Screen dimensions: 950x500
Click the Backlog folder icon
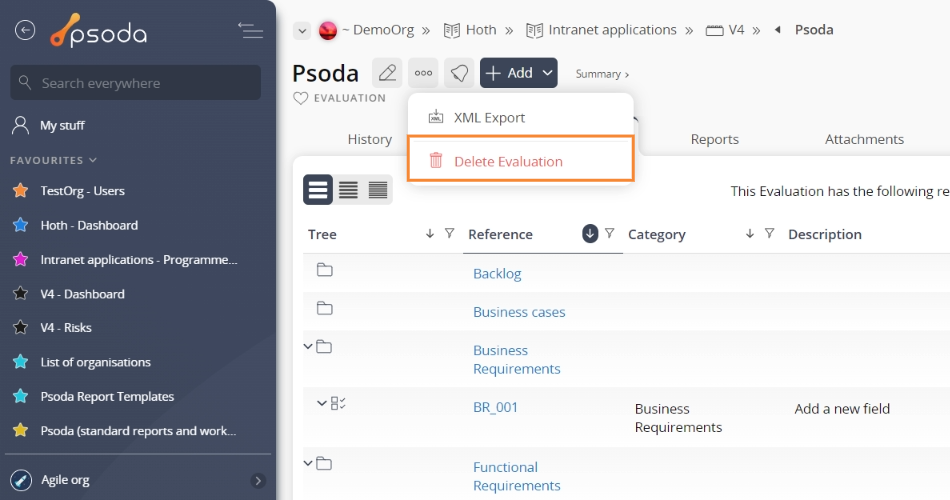pyautogui.click(x=324, y=270)
